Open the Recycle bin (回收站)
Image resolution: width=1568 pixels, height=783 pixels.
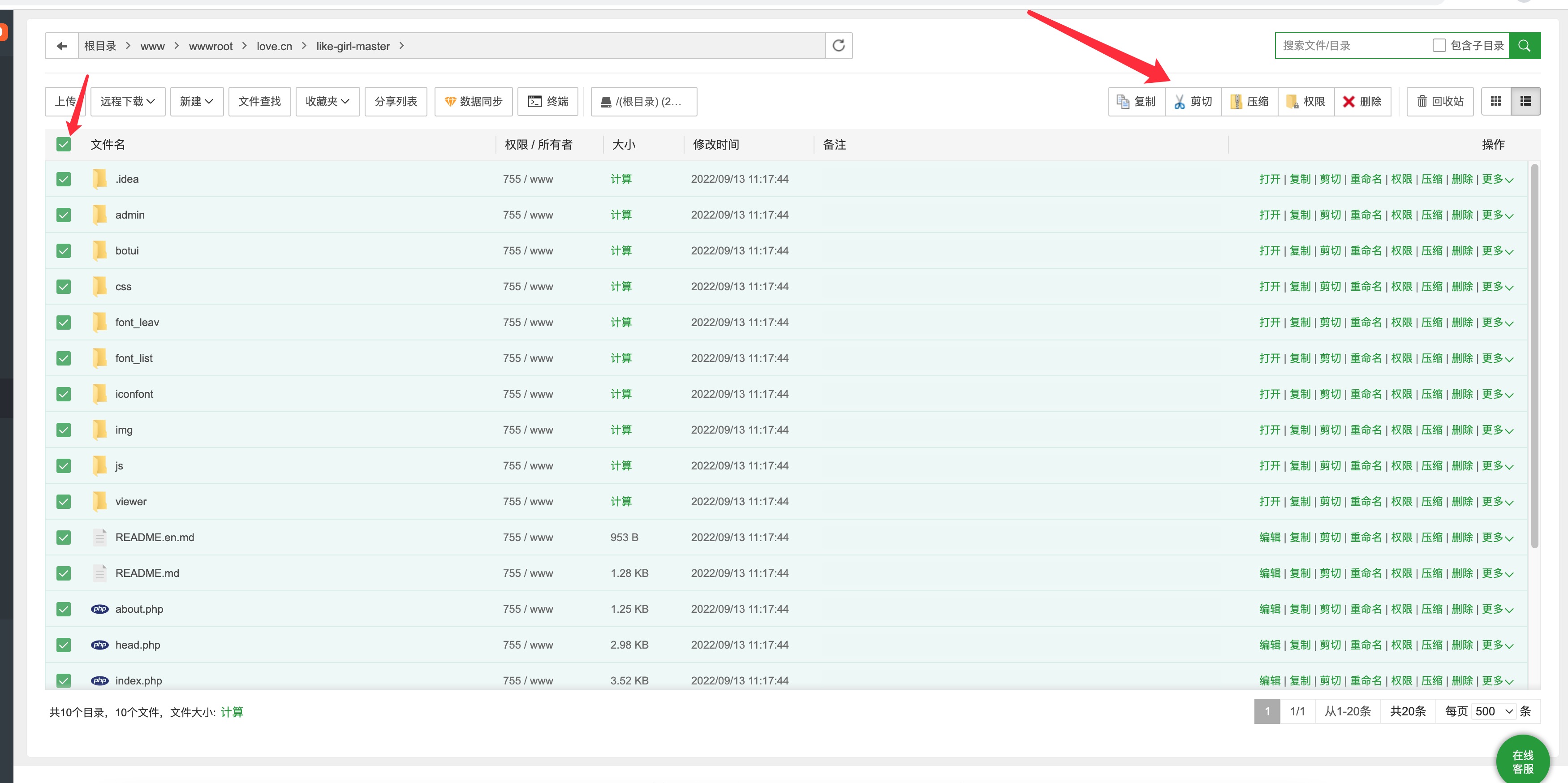(1439, 102)
